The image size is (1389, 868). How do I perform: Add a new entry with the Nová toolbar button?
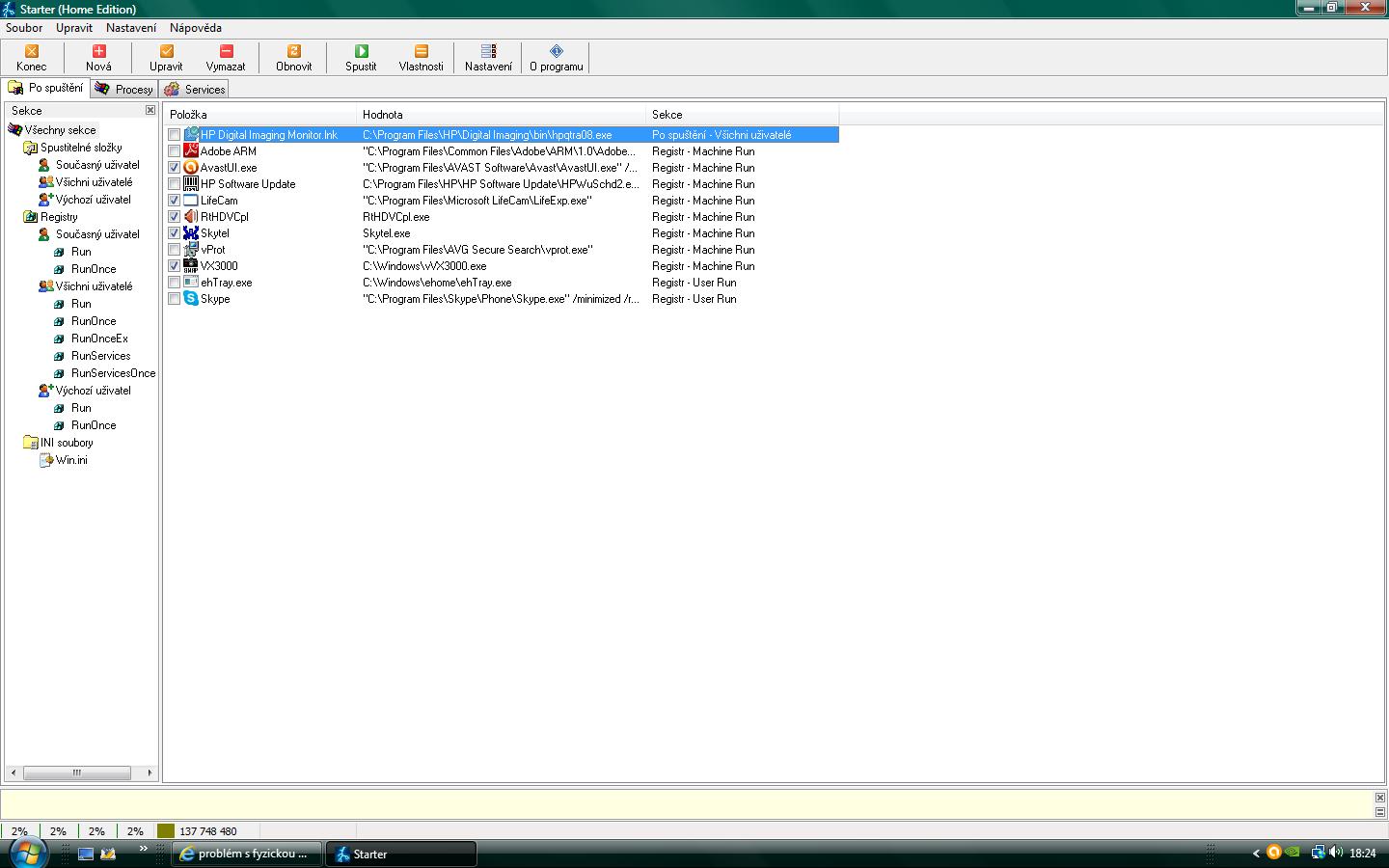[98, 58]
